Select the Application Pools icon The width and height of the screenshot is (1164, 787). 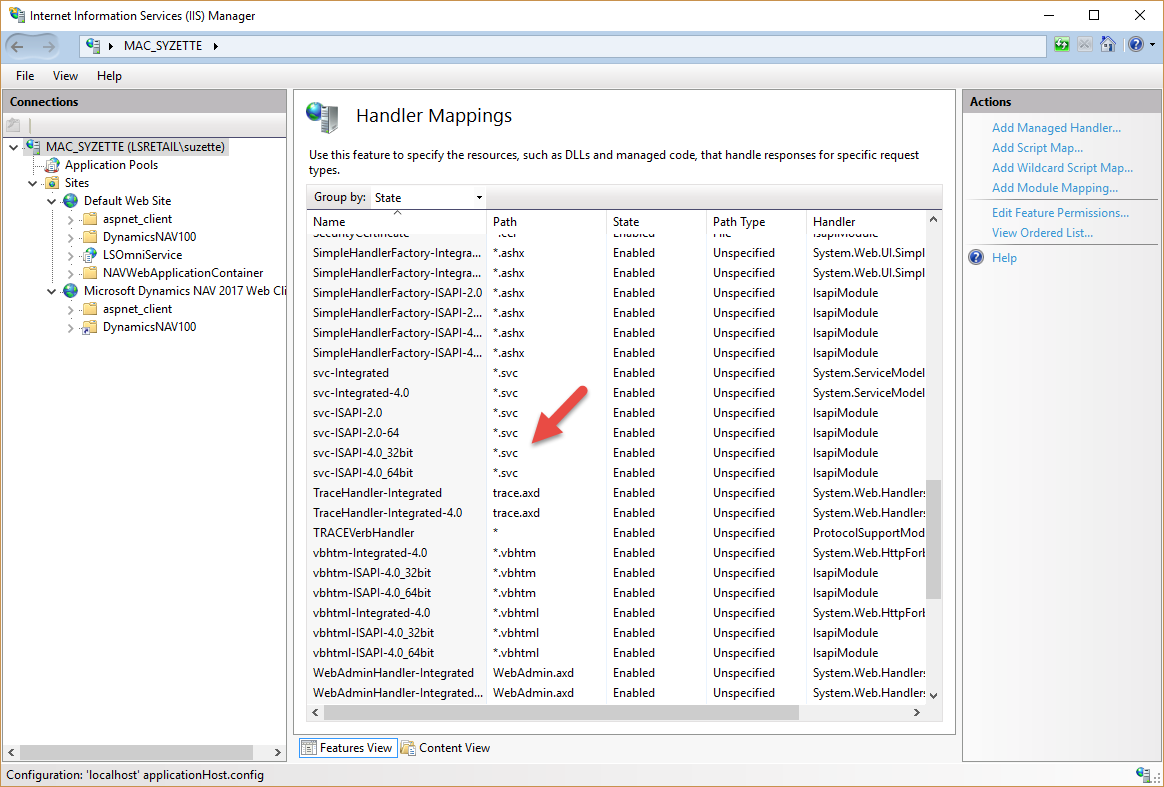click(x=52, y=165)
